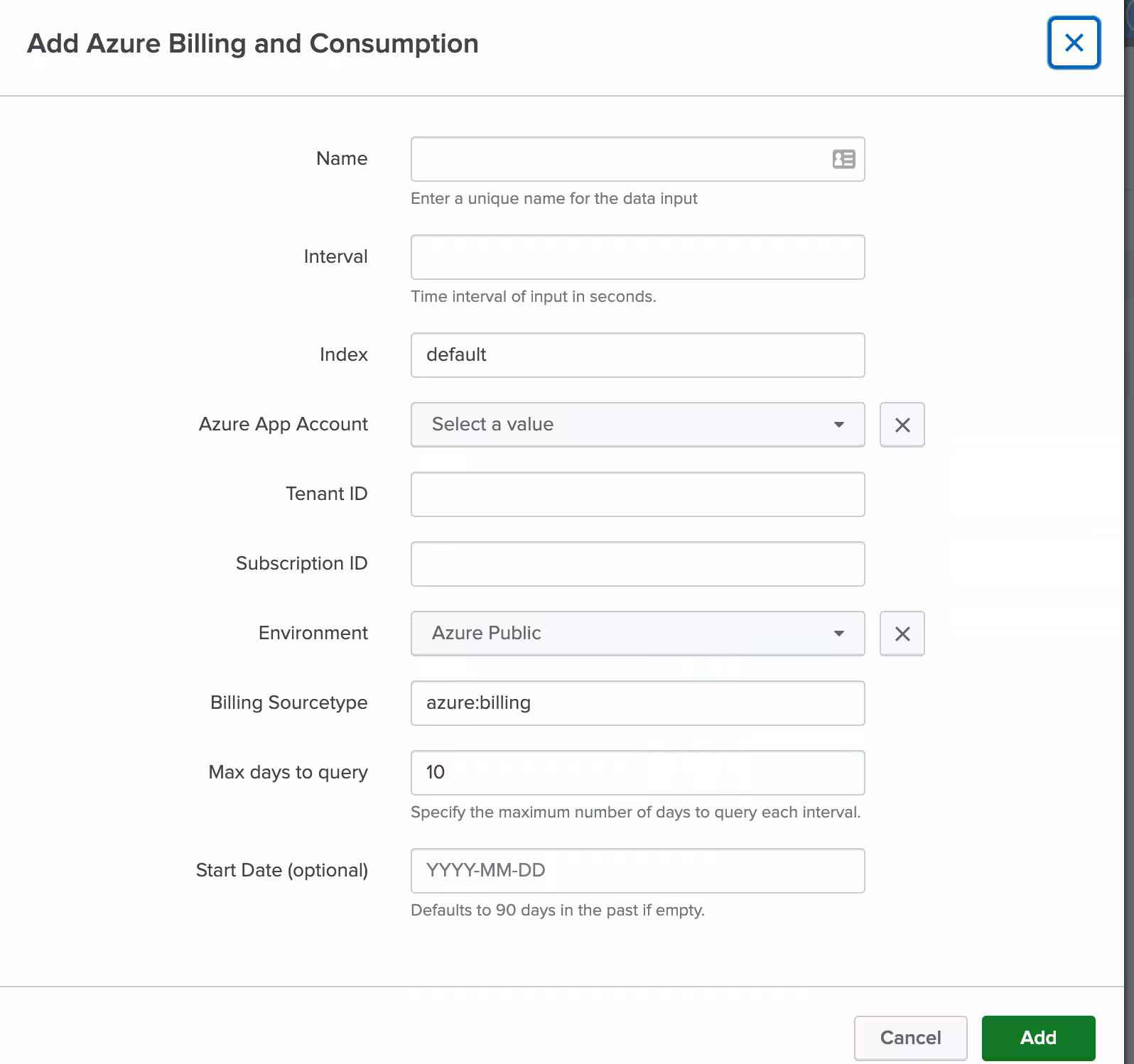The image size is (1134, 1064).
Task: Expand the Environment 'Azure Public' dropdown
Action: pyautogui.click(x=625, y=634)
